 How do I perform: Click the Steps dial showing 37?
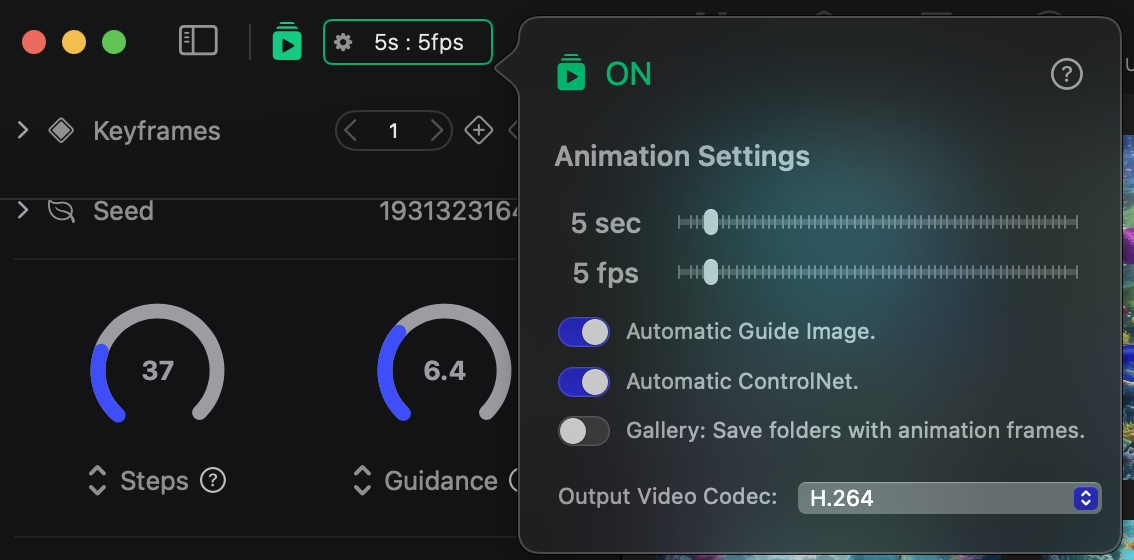point(157,371)
